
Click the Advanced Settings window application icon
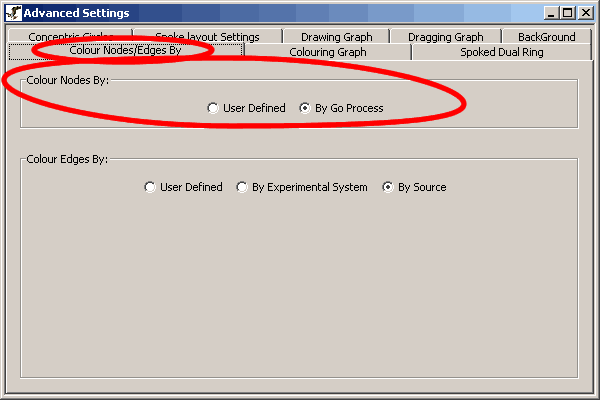[13, 13]
